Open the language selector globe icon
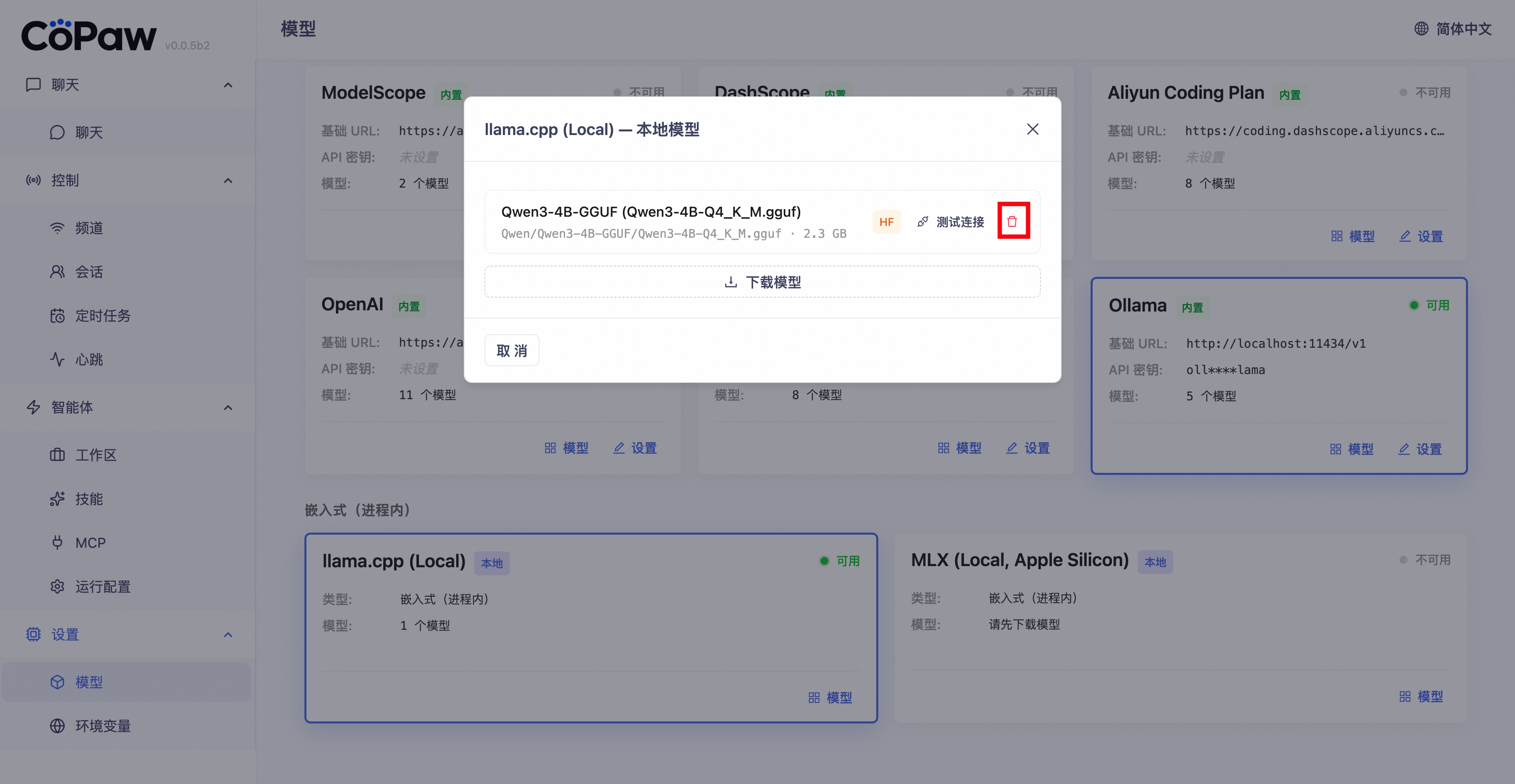The width and height of the screenshot is (1515, 784). tap(1421, 29)
